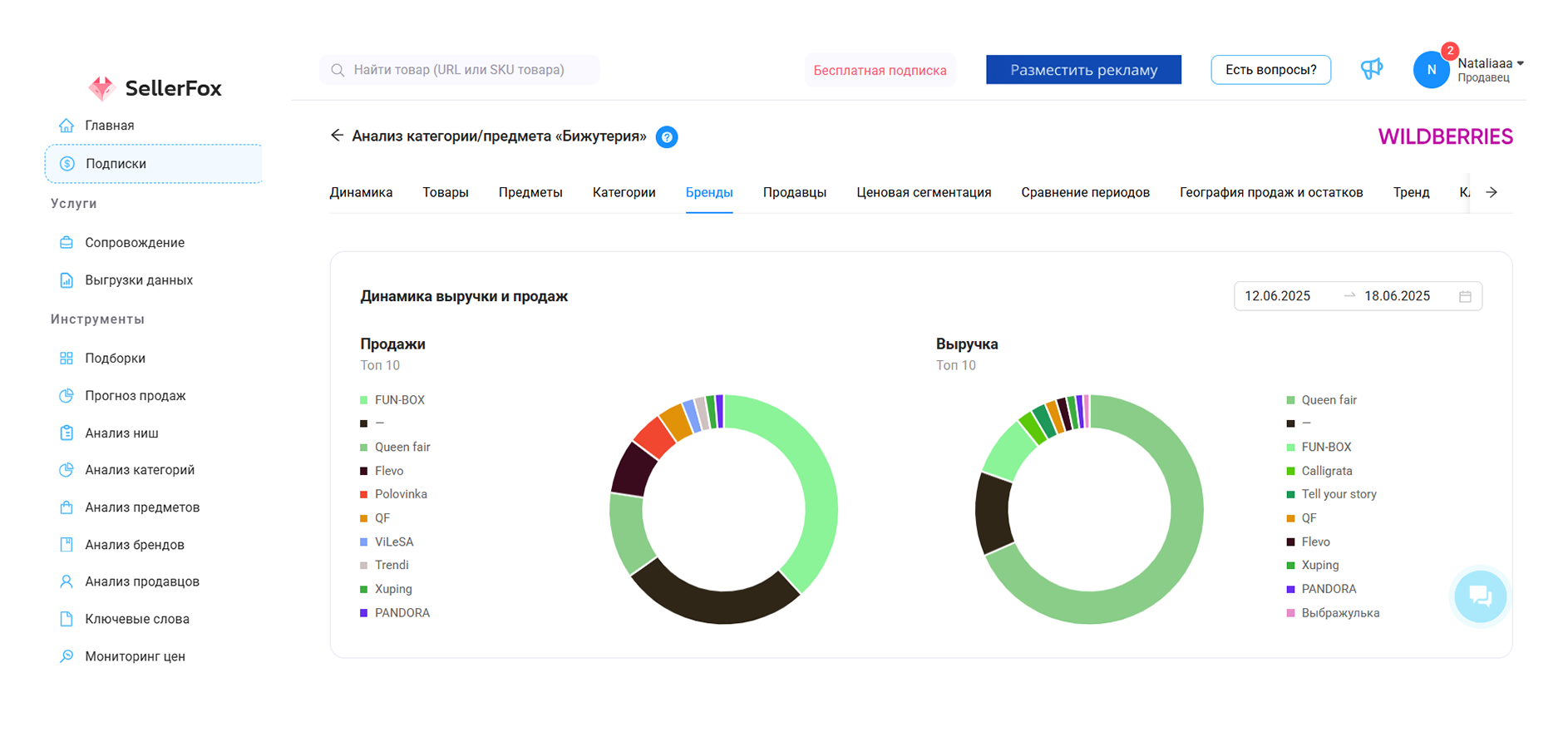Viewport: 1568px width, 752px height.
Task: Click the end date 18.06.2025
Action: [1398, 296]
